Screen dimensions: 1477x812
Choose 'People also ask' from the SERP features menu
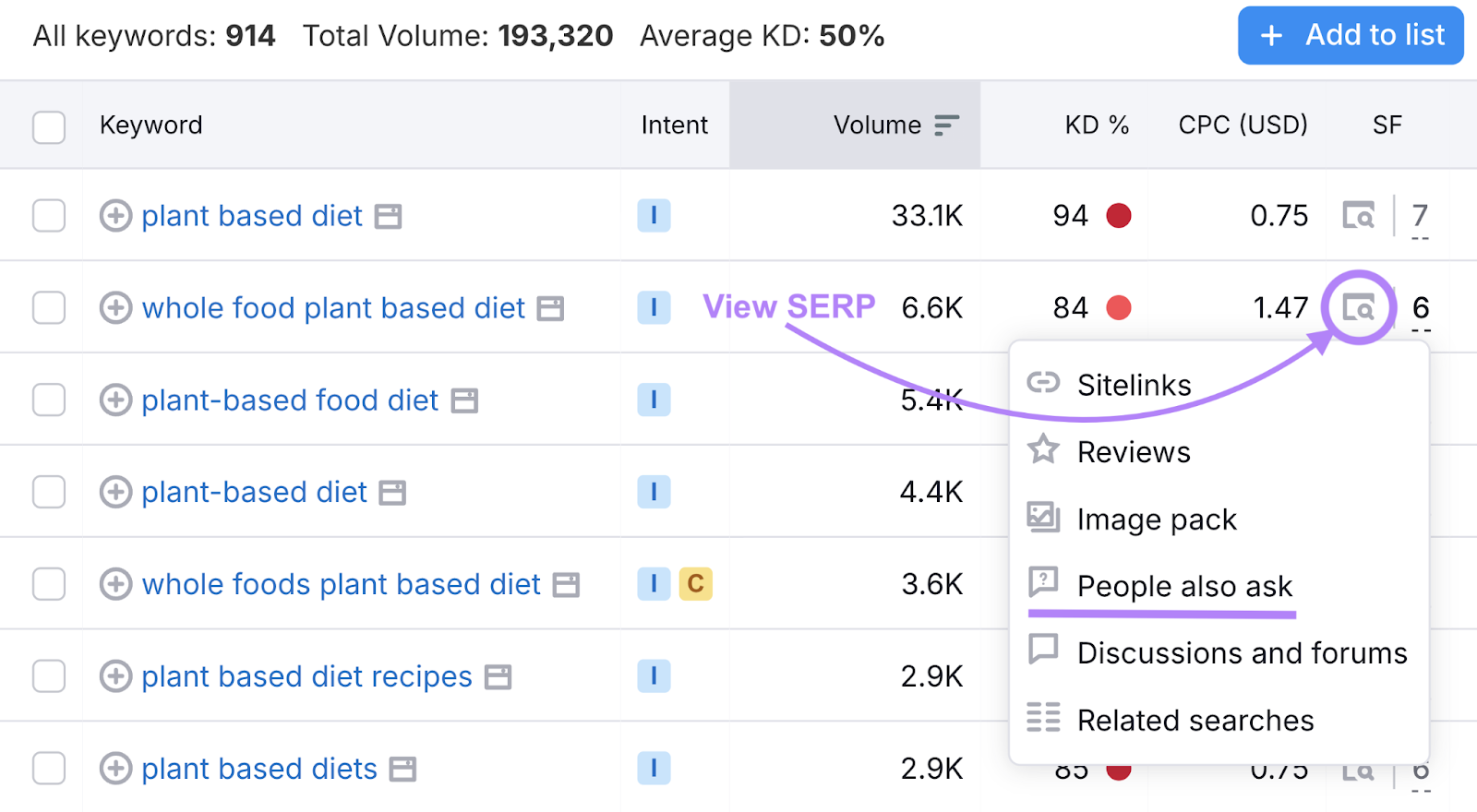tap(1184, 586)
